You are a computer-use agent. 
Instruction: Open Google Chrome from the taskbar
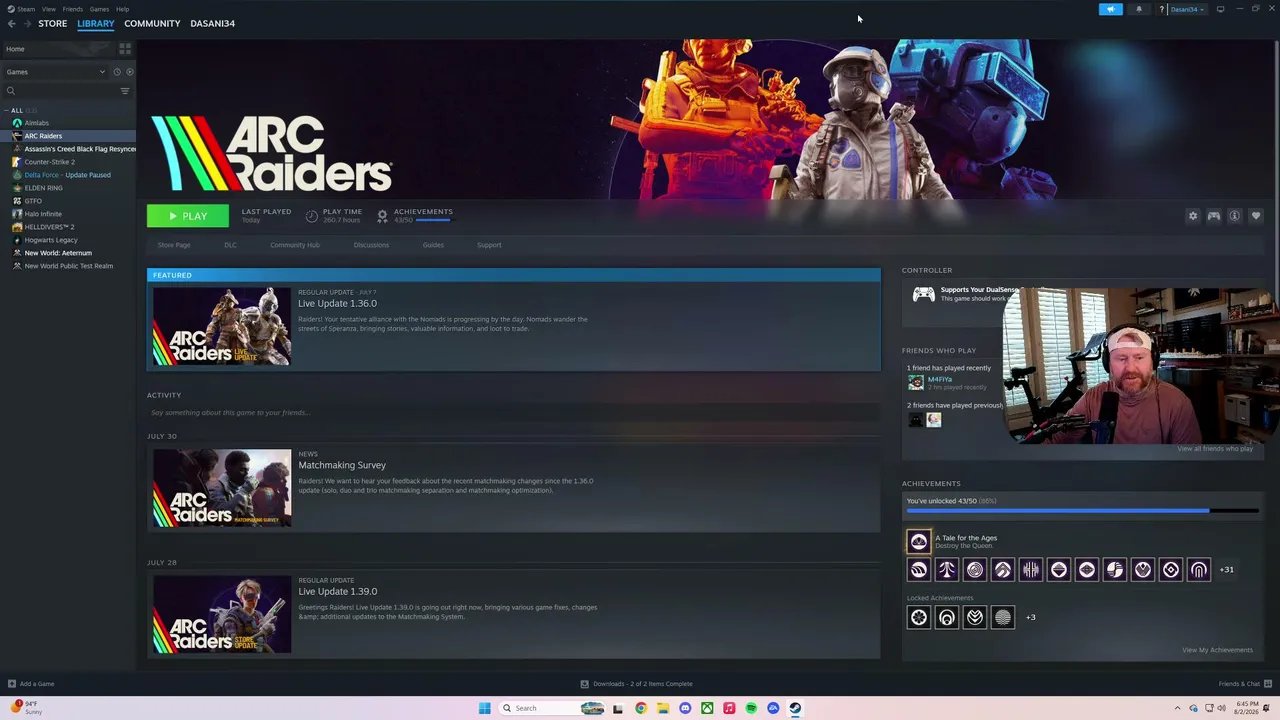(641, 708)
